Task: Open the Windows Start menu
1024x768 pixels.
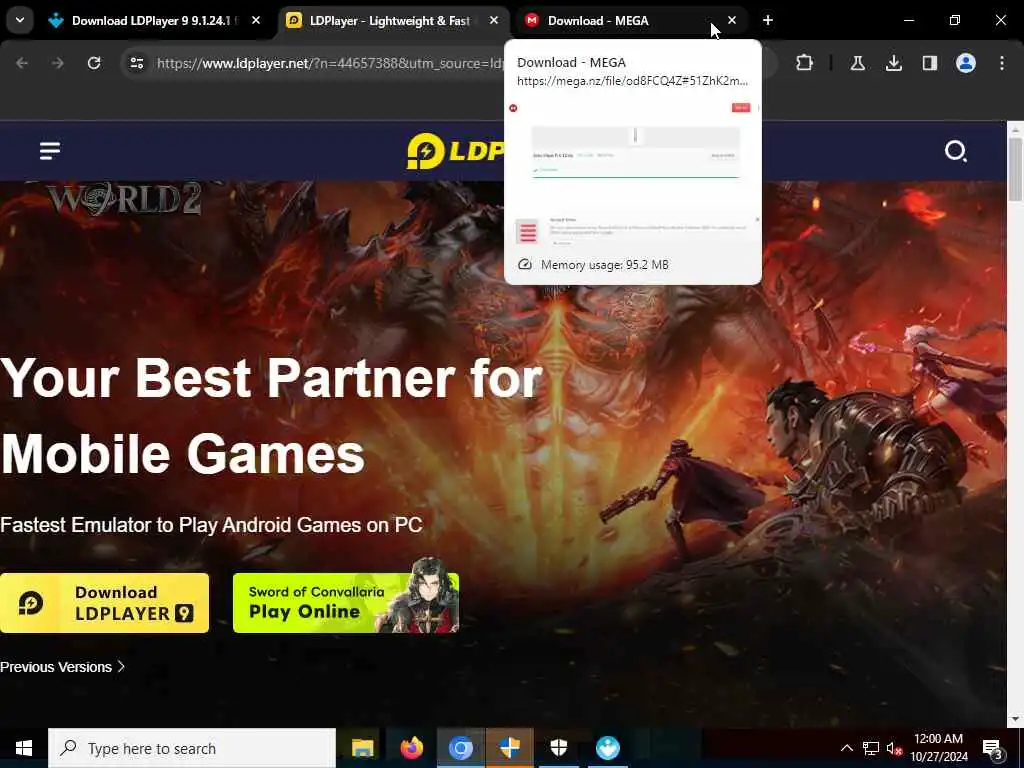Action: [x=24, y=748]
